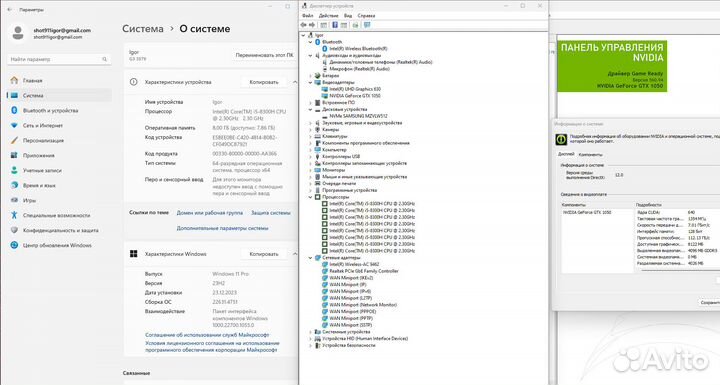
Task: Collapse the Сетевые адаптеры node
Action: click(x=310, y=258)
